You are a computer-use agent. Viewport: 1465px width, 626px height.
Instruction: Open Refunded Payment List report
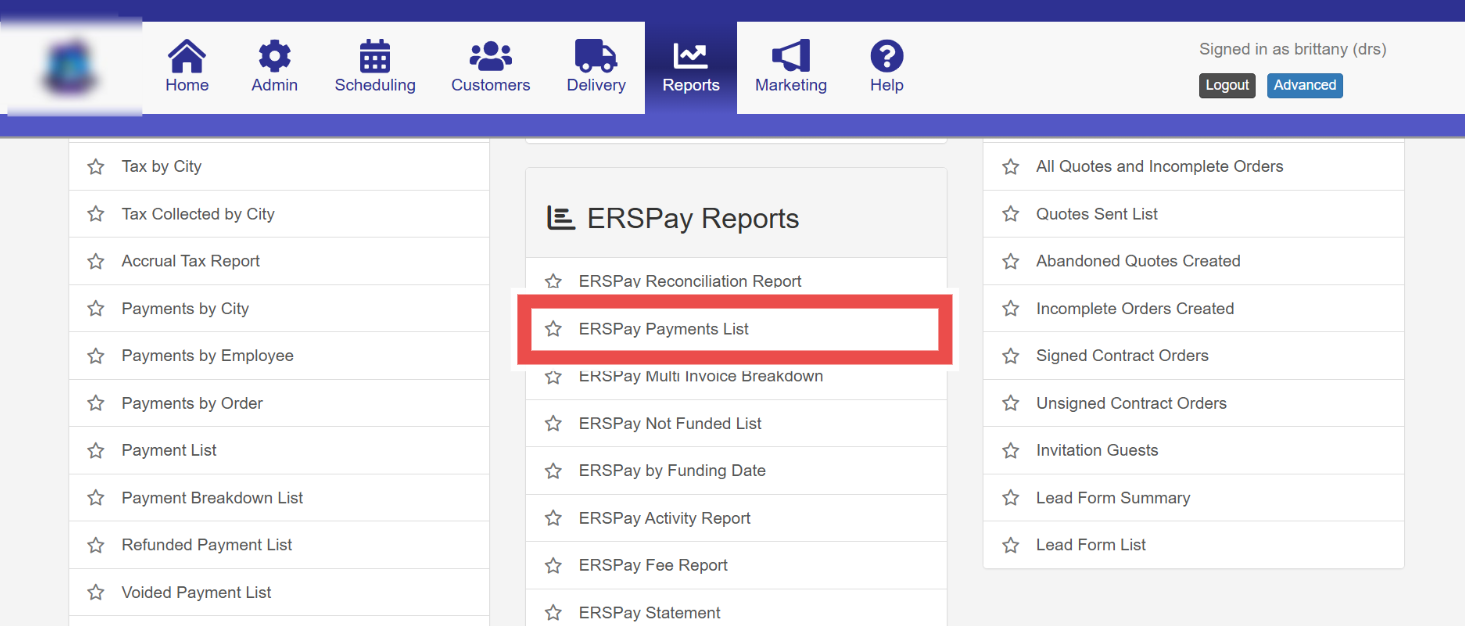point(207,544)
